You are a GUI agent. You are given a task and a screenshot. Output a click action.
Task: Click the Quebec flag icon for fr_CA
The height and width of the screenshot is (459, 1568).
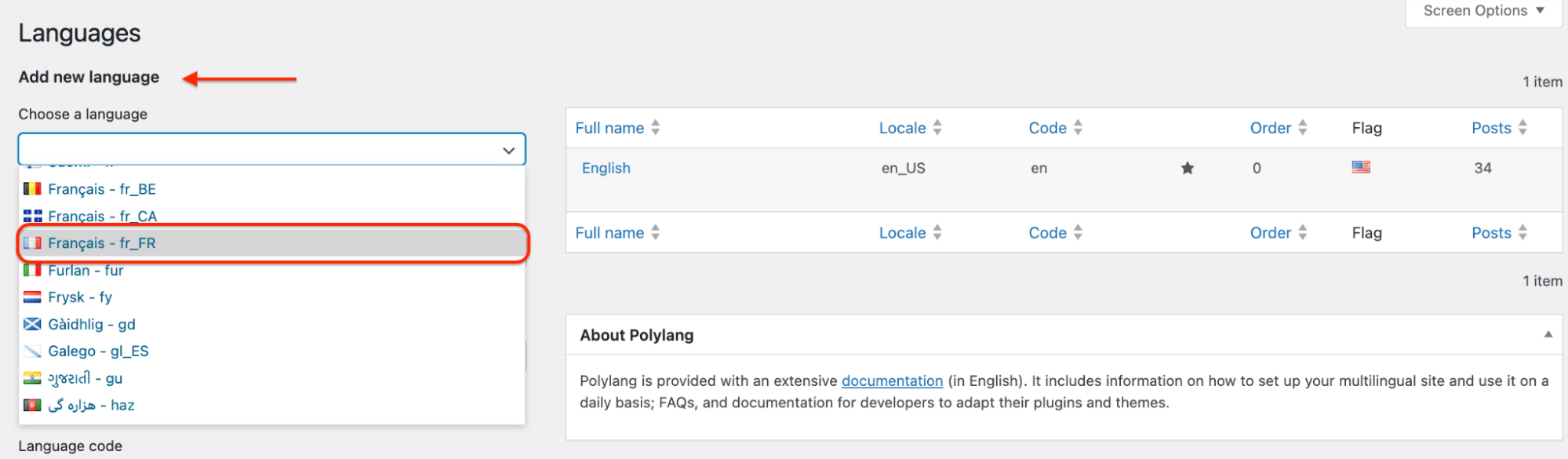32,216
